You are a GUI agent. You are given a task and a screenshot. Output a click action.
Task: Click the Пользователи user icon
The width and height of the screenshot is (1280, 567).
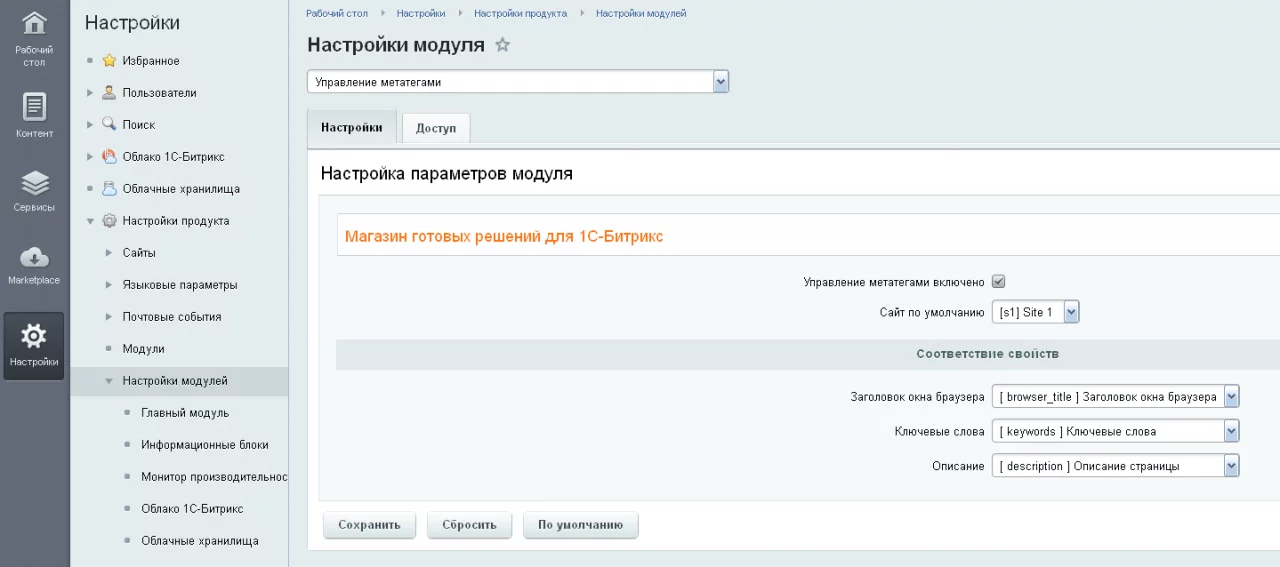(x=110, y=93)
